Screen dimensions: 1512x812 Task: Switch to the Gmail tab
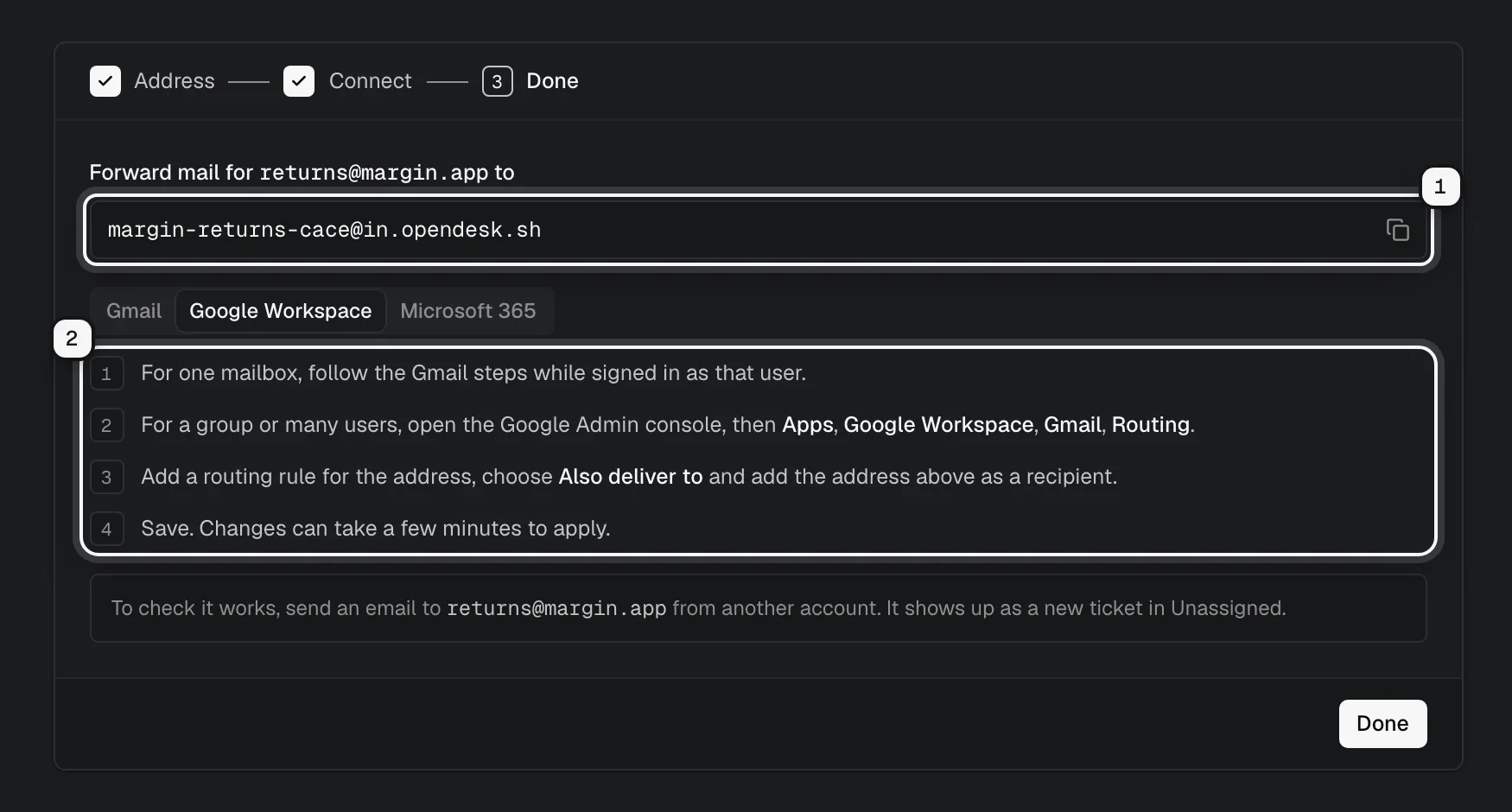(134, 311)
